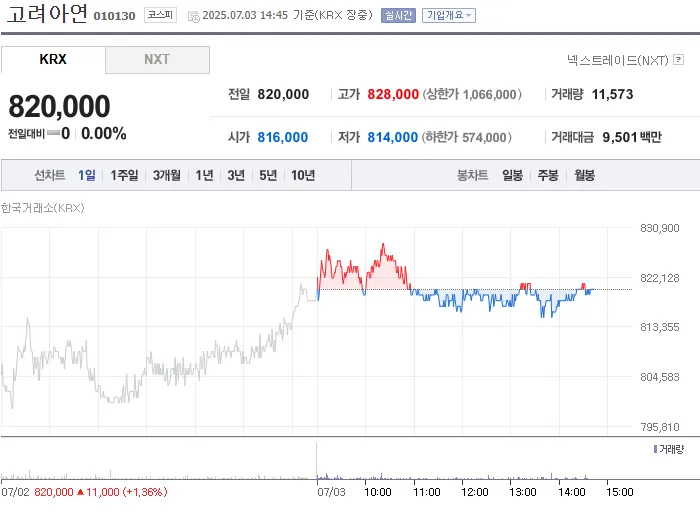Click the 넥스트레이드(NXT) link
The height and width of the screenshot is (515, 700).
click(618, 60)
